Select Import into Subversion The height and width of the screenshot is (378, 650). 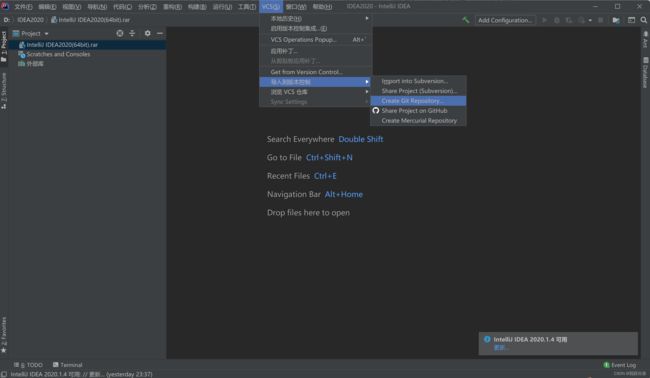click(x=418, y=81)
